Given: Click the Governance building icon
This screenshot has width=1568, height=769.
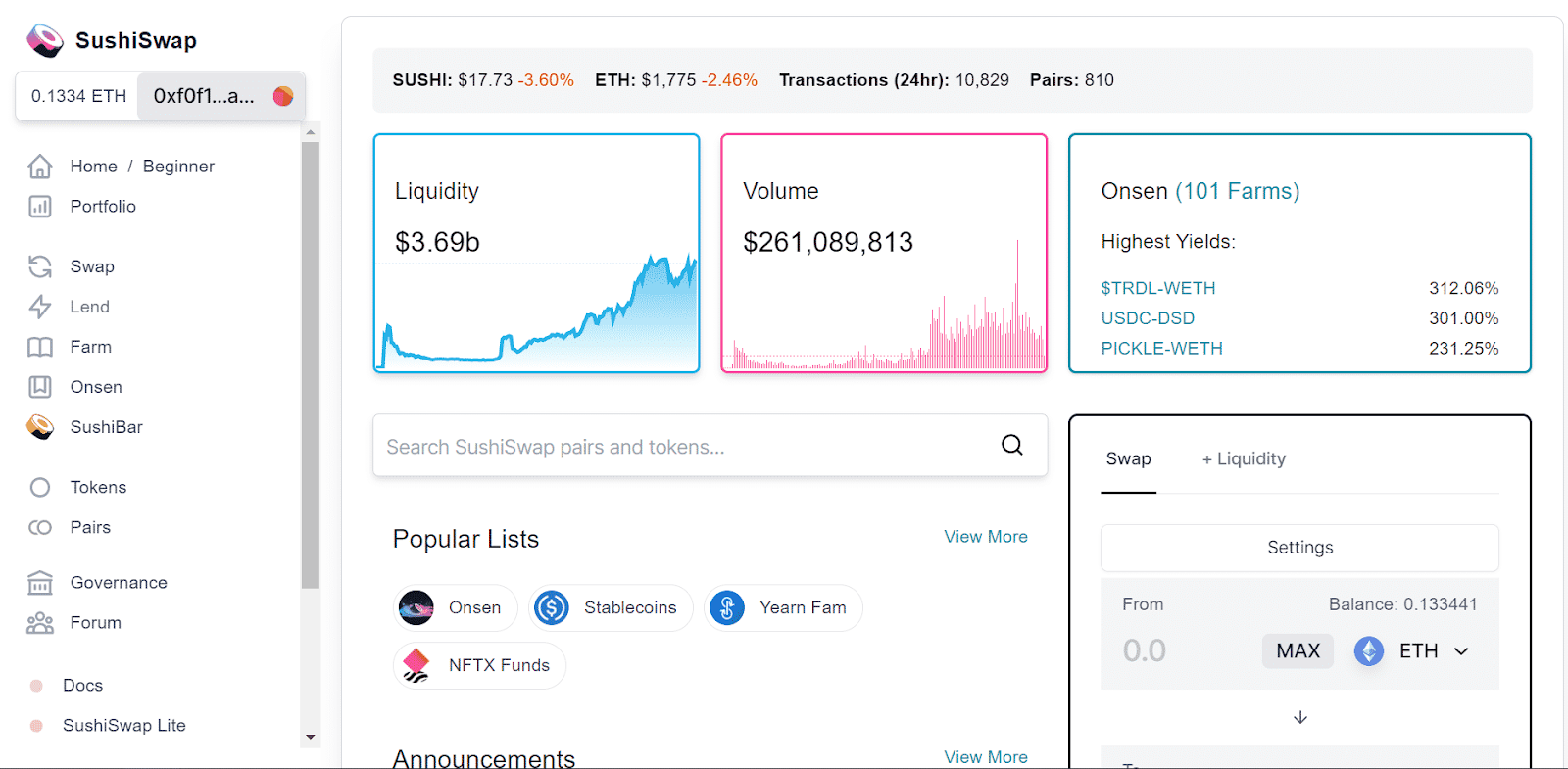Looking at the screenshot, I should 40,583.
